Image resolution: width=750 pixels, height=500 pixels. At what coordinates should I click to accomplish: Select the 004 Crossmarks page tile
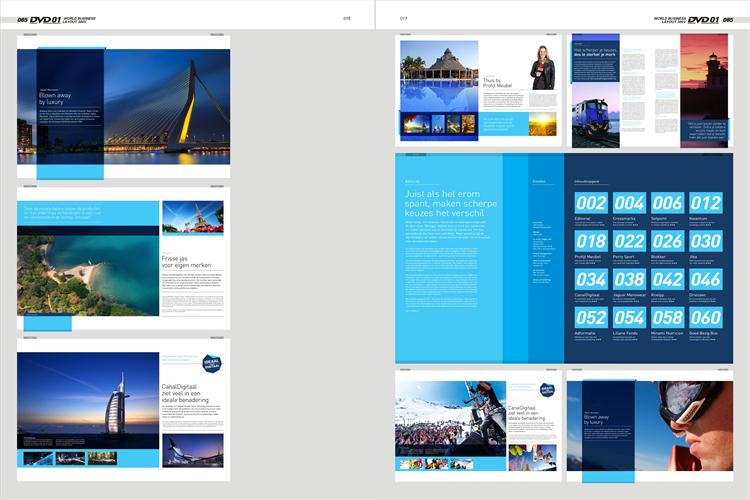629,204
